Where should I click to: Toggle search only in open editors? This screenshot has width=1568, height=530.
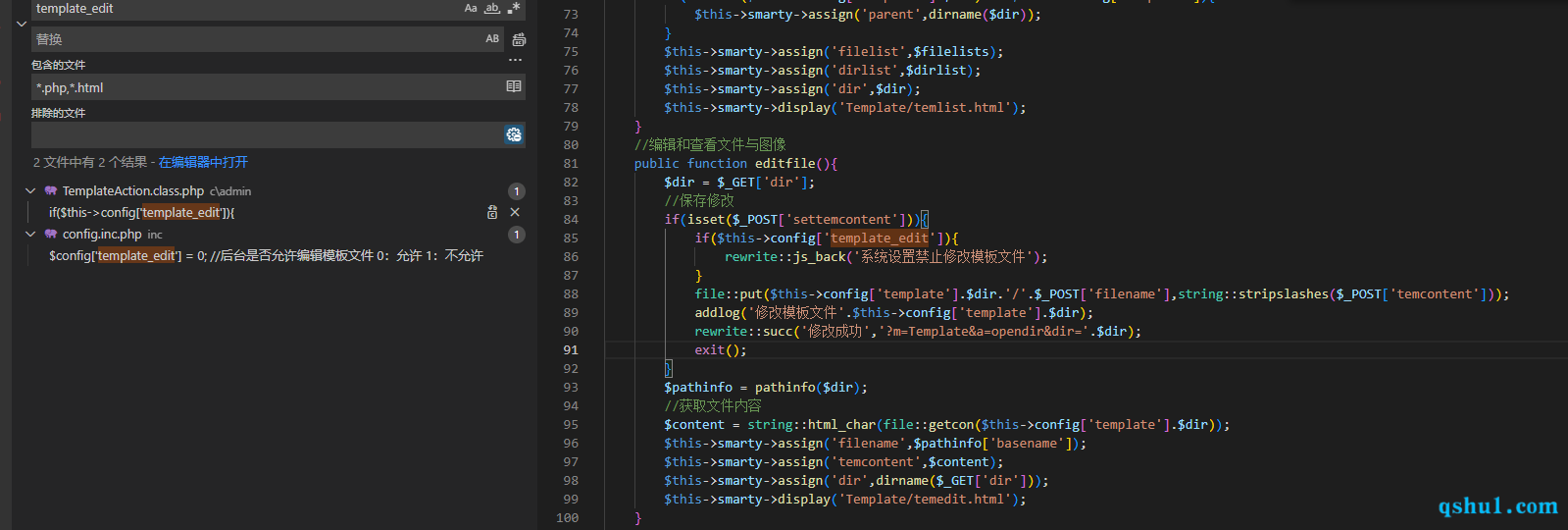click(x=514, y=87)
